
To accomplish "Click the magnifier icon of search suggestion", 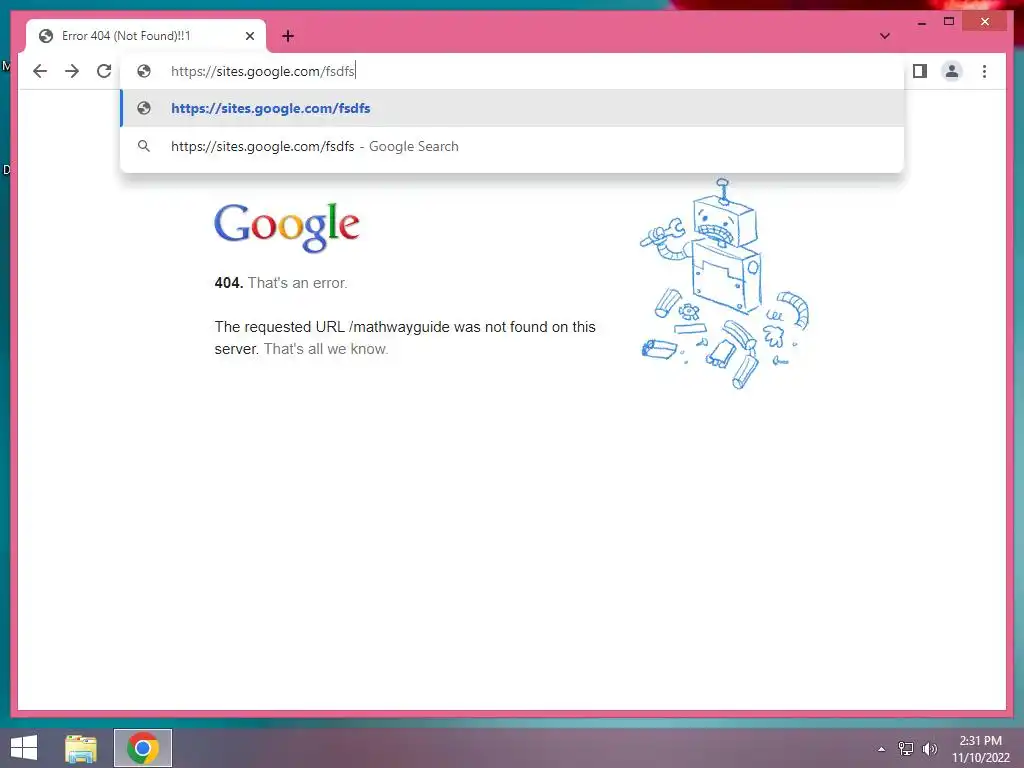I will 144,146.
